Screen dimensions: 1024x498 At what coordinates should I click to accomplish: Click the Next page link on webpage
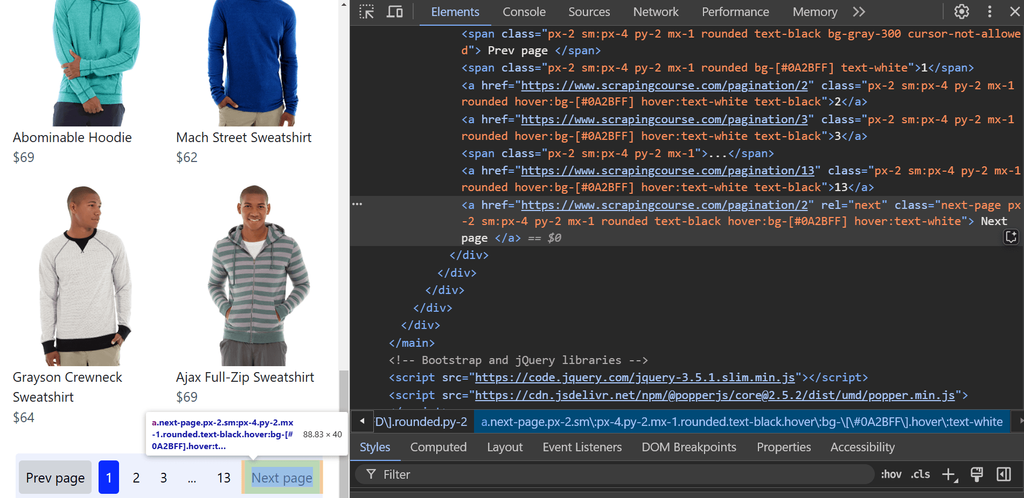click(282, 478)
